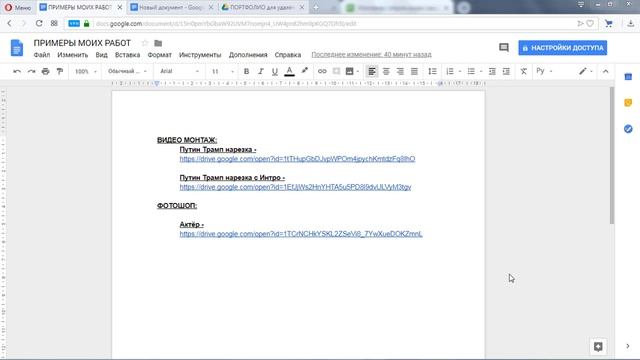Open the editing mode pencil dropdown
The image size is (640, 360).
pos(586,71)
